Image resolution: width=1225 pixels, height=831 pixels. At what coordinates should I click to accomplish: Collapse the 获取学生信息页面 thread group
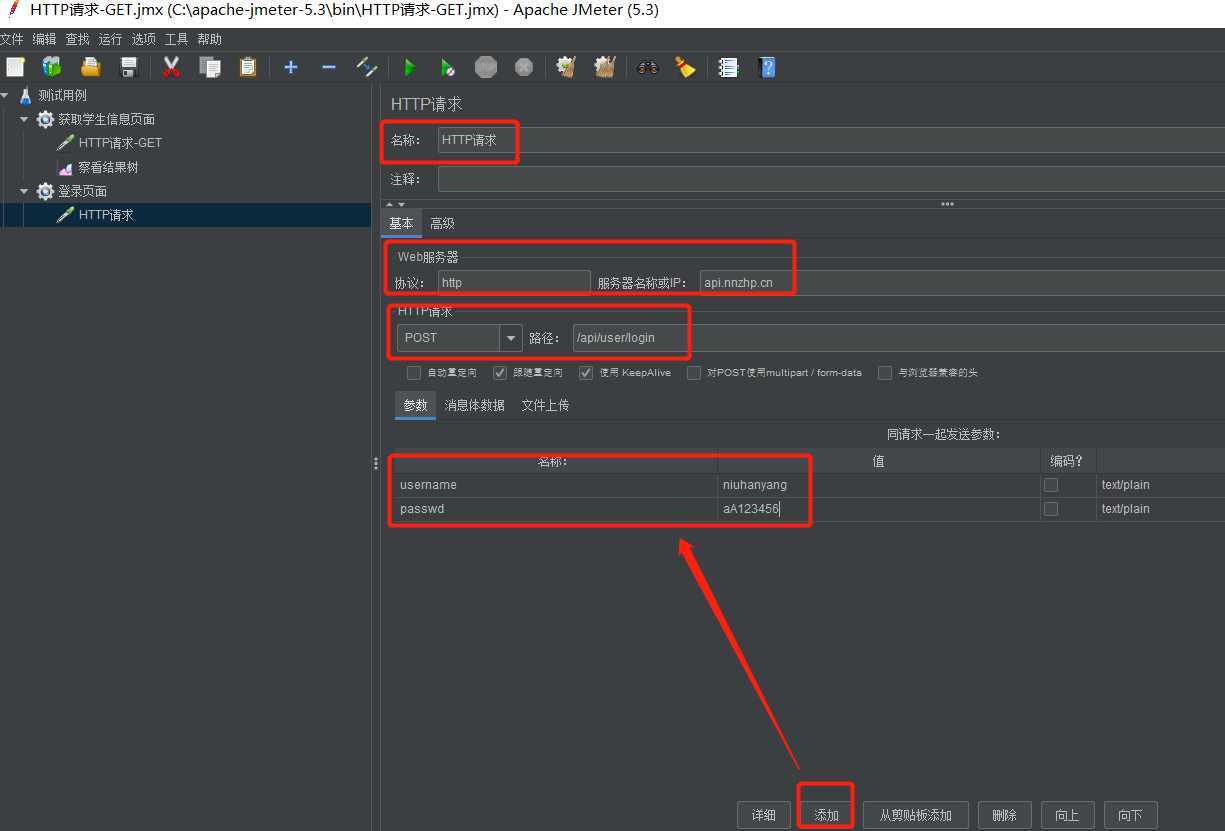(25, 119)
